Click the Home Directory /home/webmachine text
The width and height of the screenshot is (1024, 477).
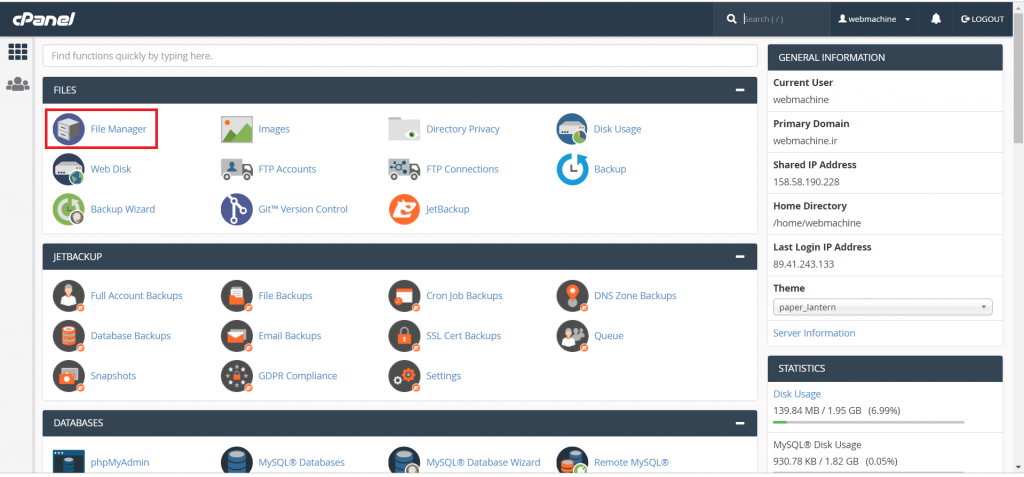817,223
